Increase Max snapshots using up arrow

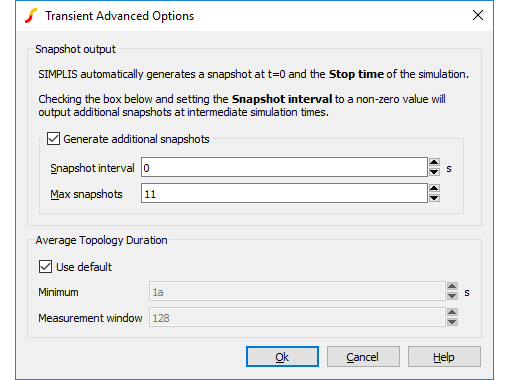(x=434, y=188)
